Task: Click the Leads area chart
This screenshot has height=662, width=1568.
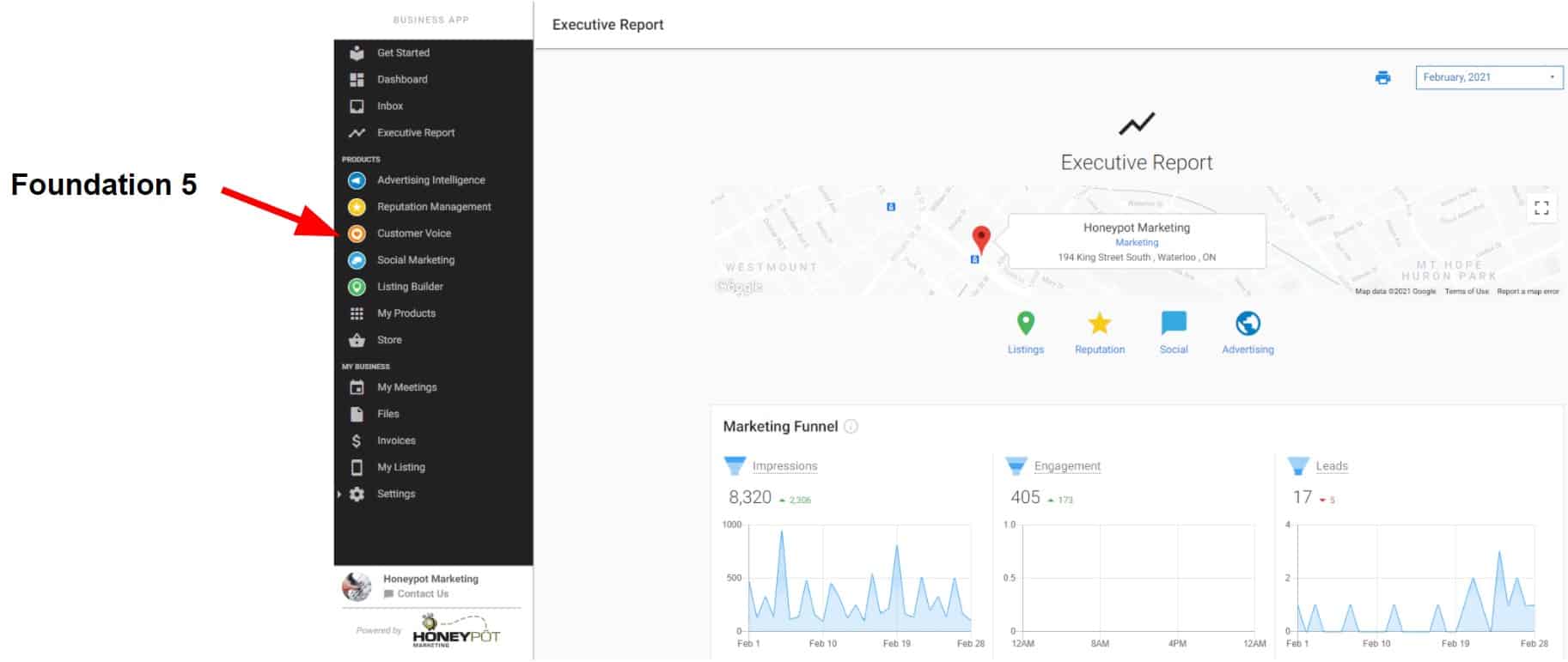Action: point(1416,578)
